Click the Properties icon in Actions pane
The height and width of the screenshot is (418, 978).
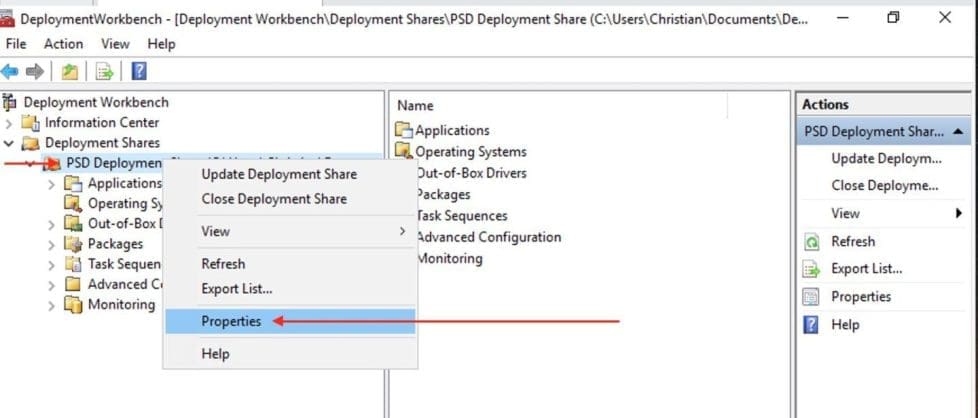[812, 297]
